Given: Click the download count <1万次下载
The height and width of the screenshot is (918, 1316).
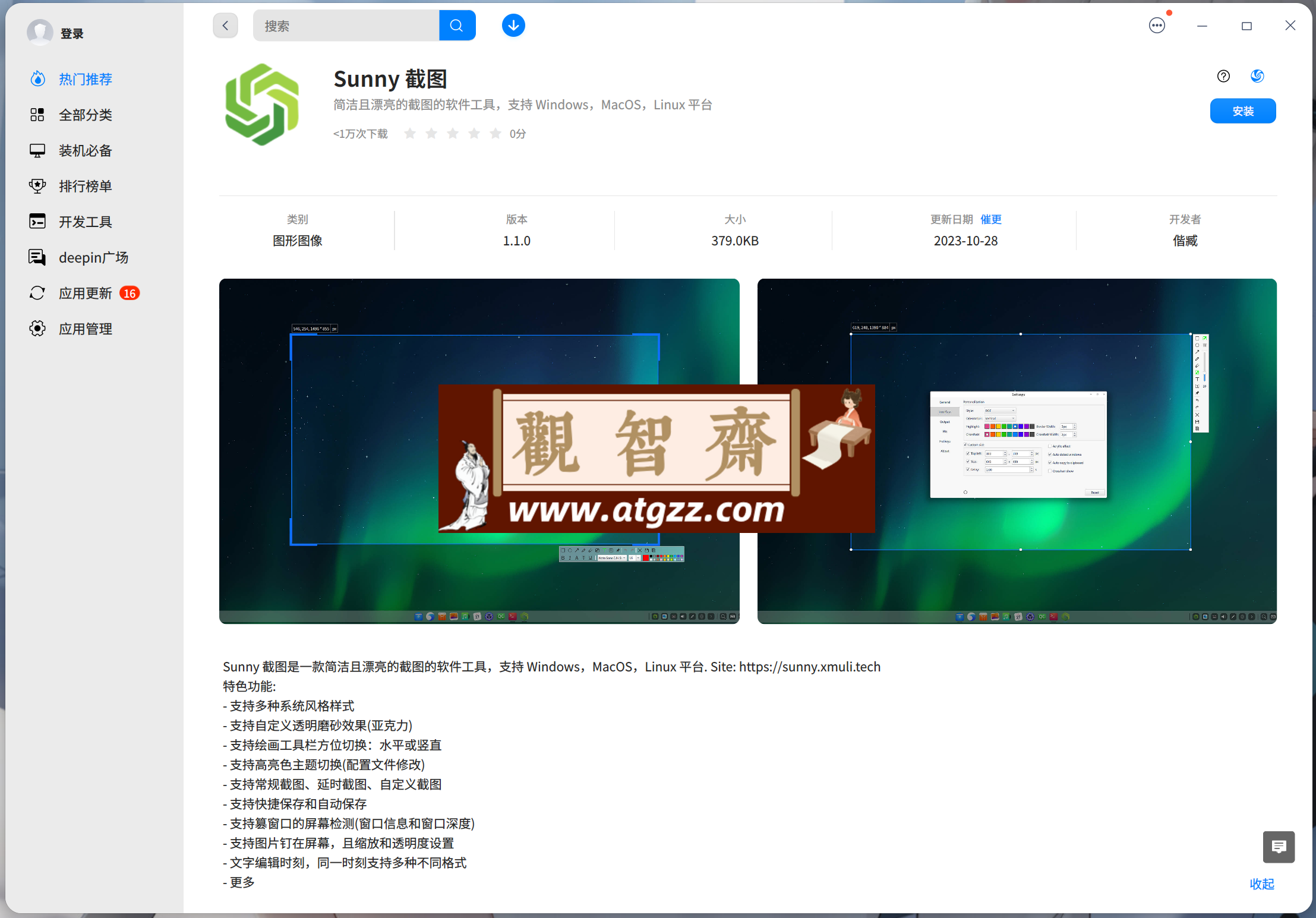Looking at the screenshot, I should point(360,134).
